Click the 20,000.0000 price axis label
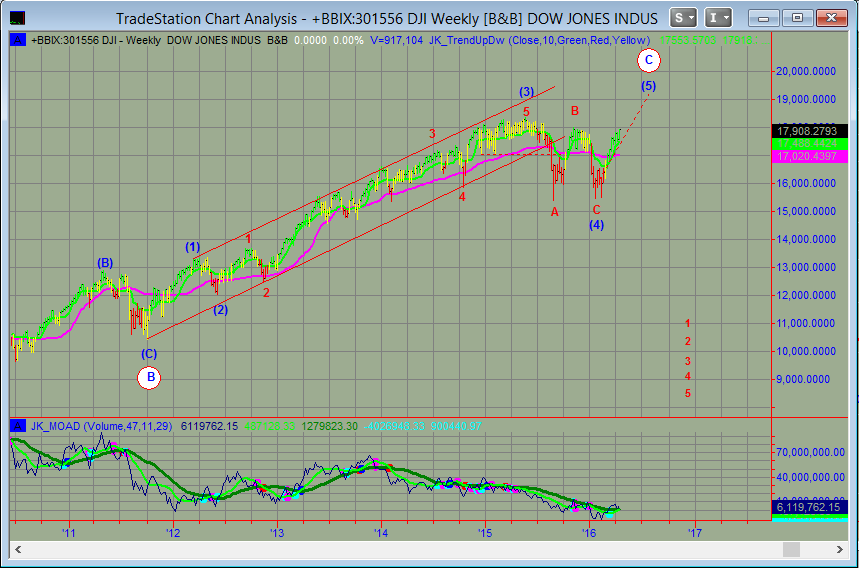 point(806,71)
